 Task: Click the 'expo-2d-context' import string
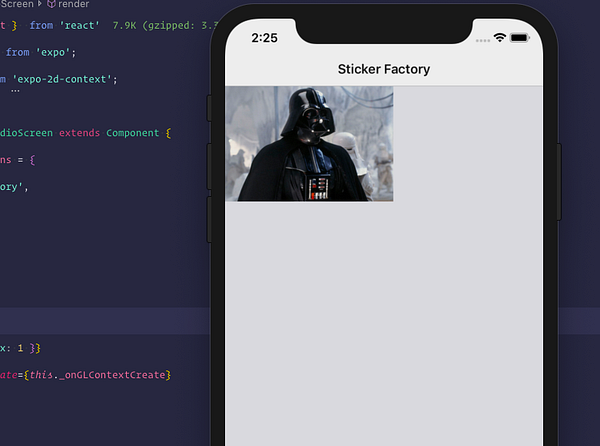coord(62,79)
